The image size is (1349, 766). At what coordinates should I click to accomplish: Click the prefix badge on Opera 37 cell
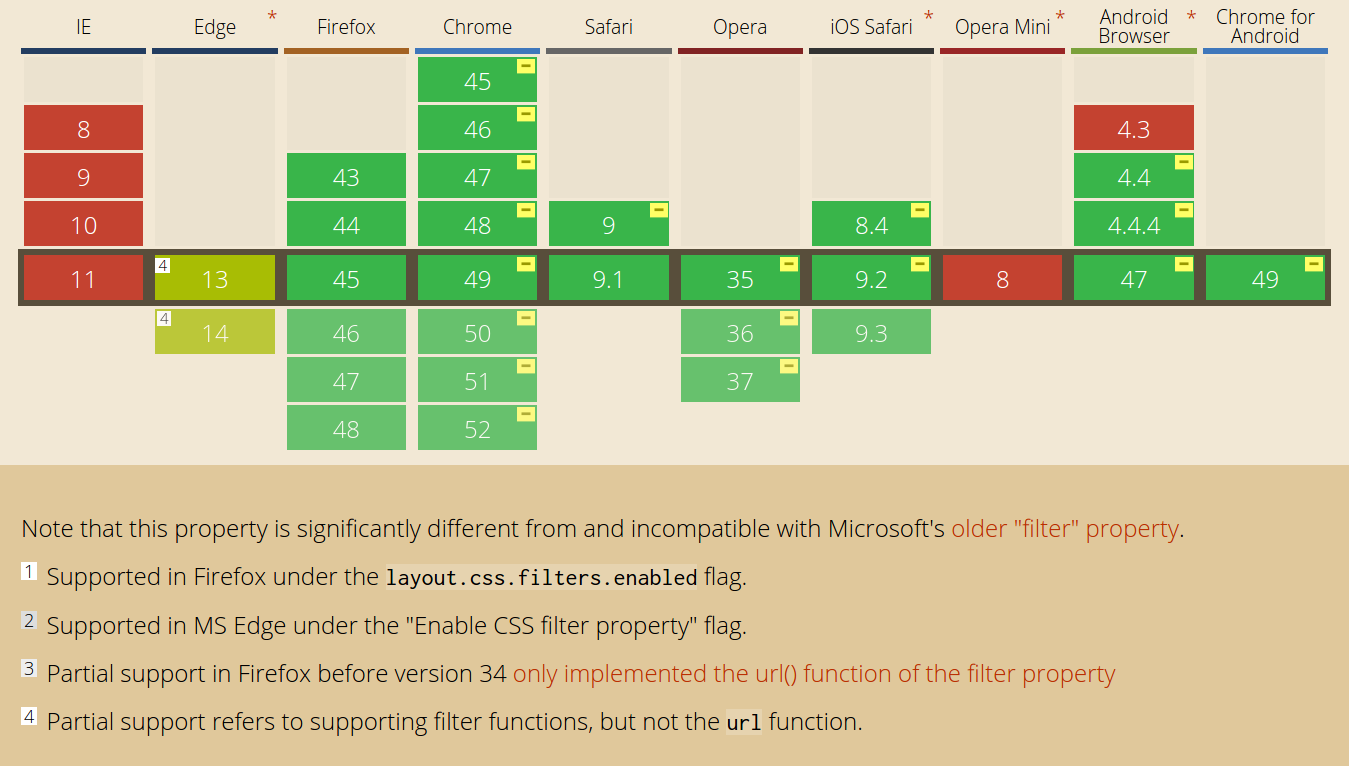tap(789, 366)
